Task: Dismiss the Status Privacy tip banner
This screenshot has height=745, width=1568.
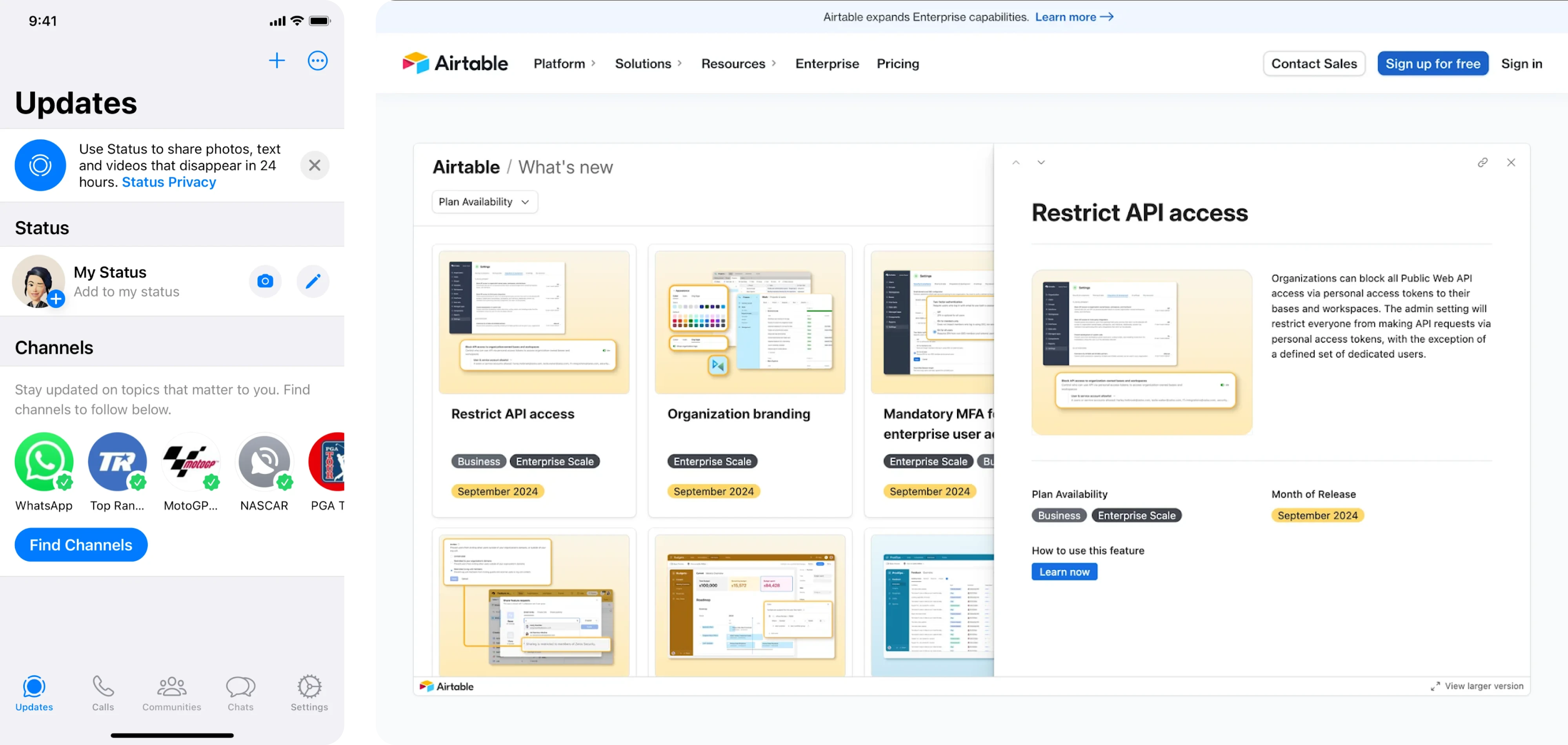Action: (315, 165)
